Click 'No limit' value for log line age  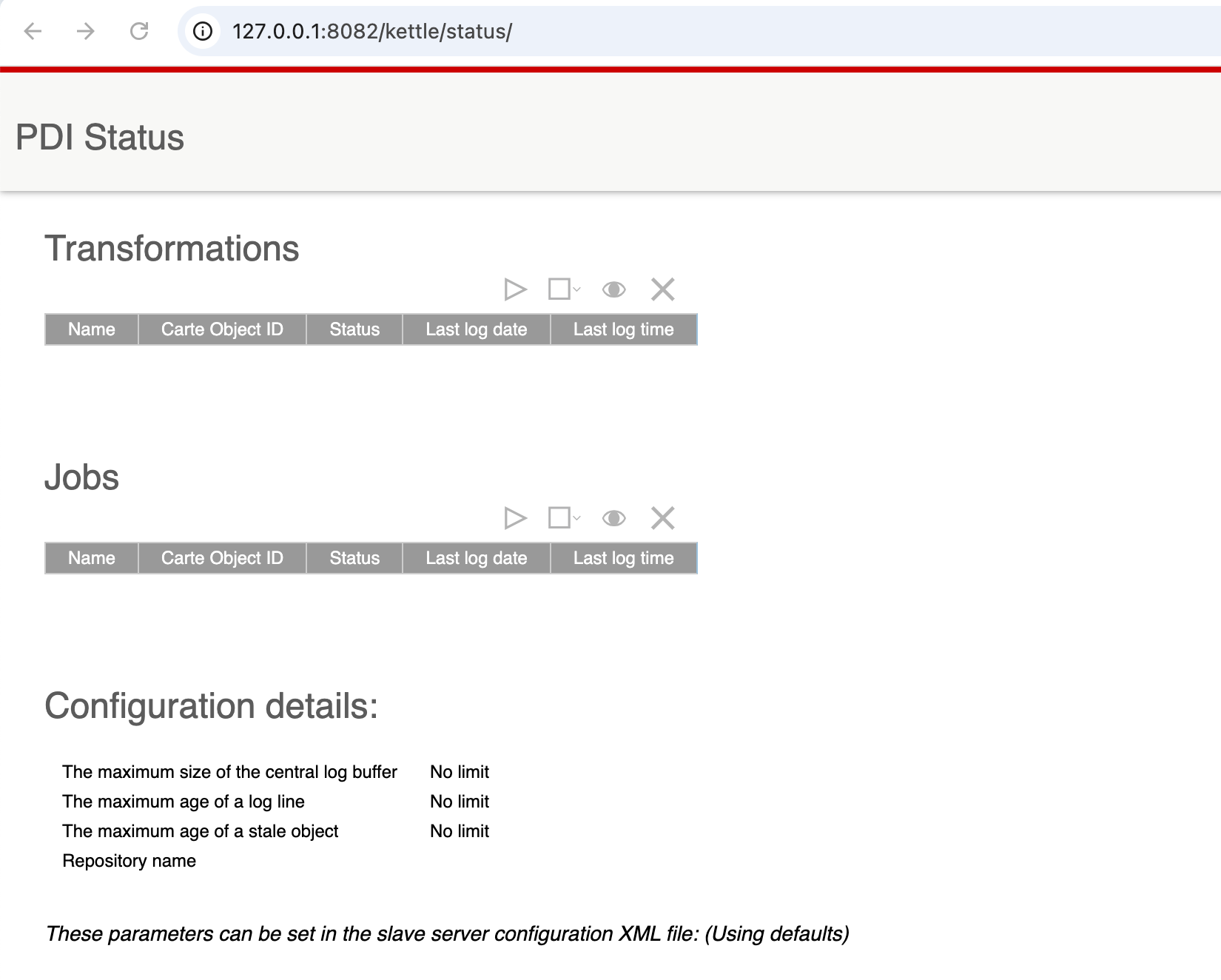coord(460,802)
